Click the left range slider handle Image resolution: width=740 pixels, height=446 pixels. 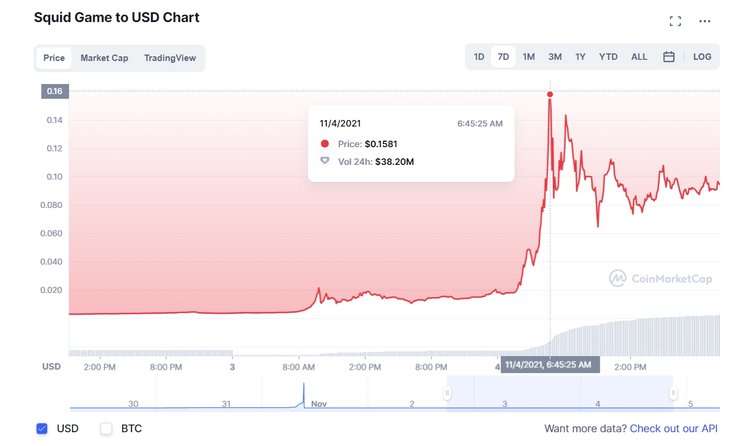point(448,393)
